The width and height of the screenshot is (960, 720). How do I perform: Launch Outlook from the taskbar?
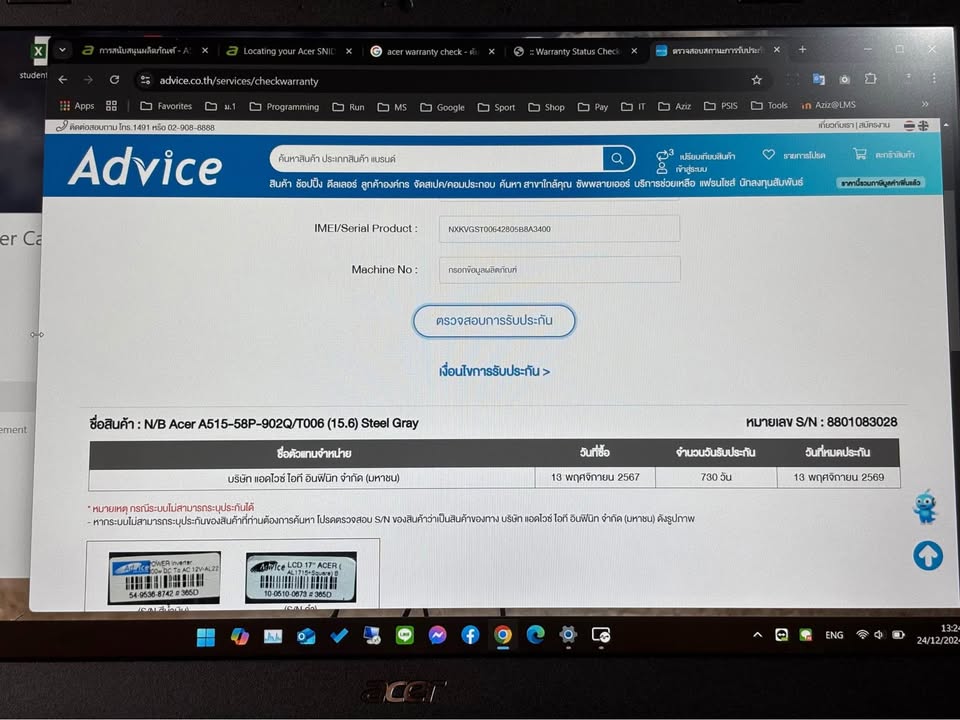pyautogui.click(x=306, y=637)
